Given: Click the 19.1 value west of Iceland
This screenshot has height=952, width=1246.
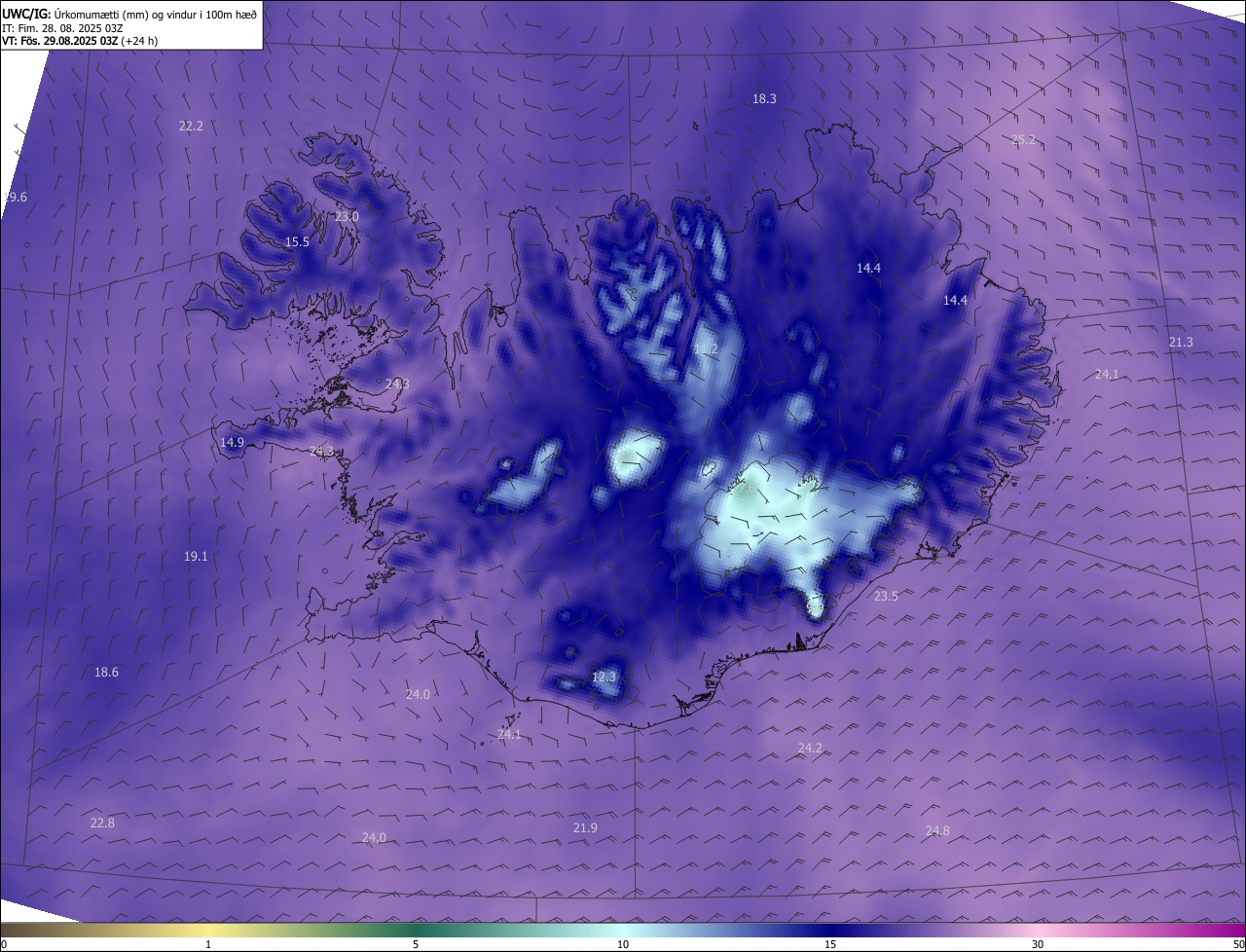Looking at the screenshot, I should pos(195,556).
